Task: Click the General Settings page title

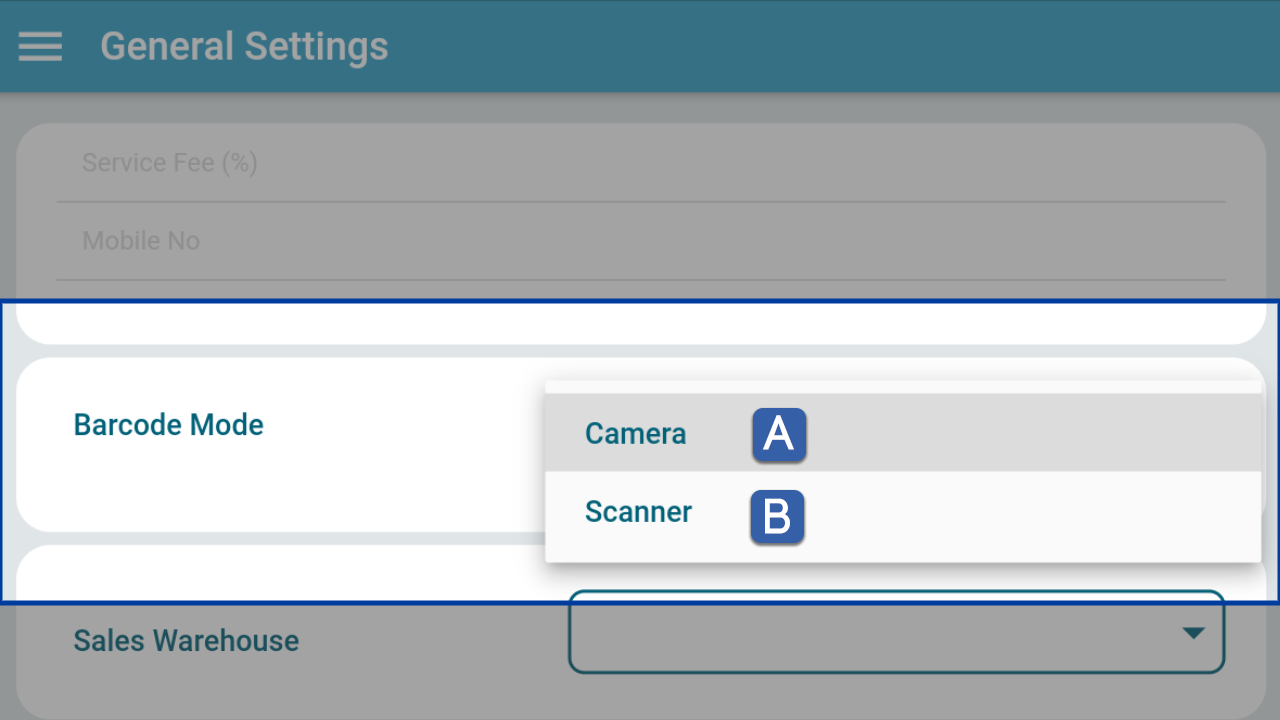Action: (x=244, y=46)
